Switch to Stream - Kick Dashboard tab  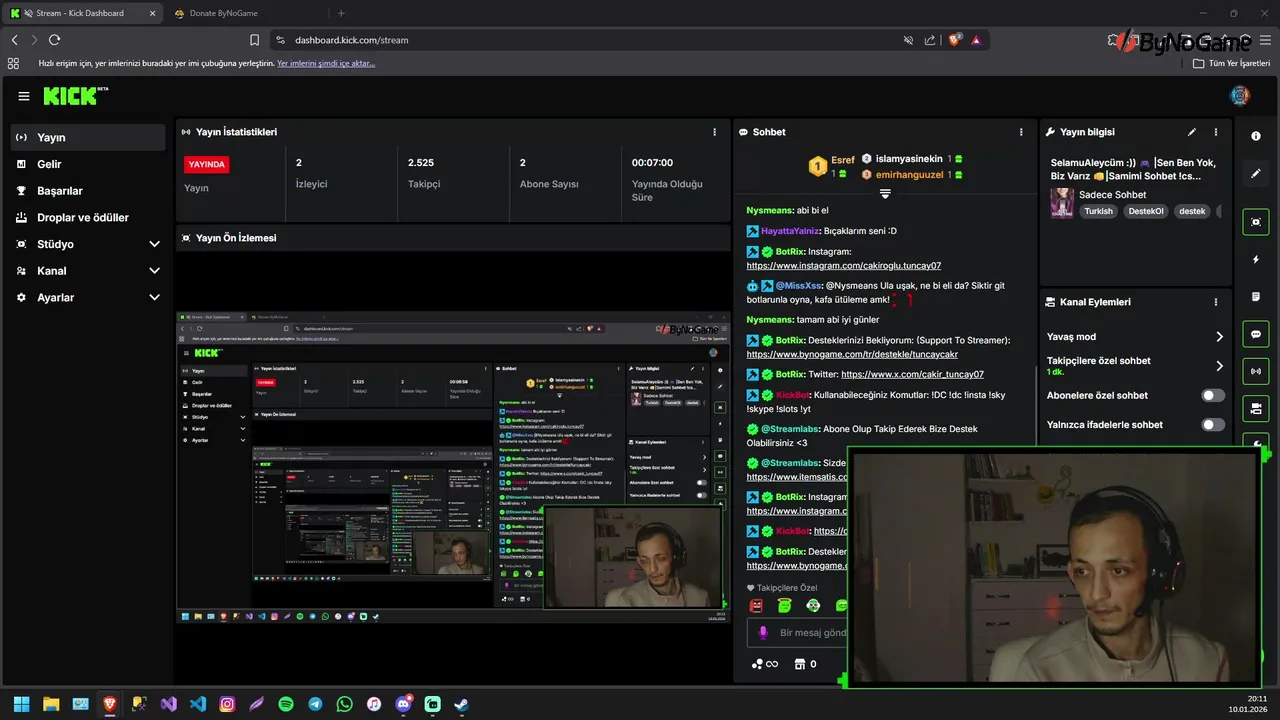(x=84, y=13)
